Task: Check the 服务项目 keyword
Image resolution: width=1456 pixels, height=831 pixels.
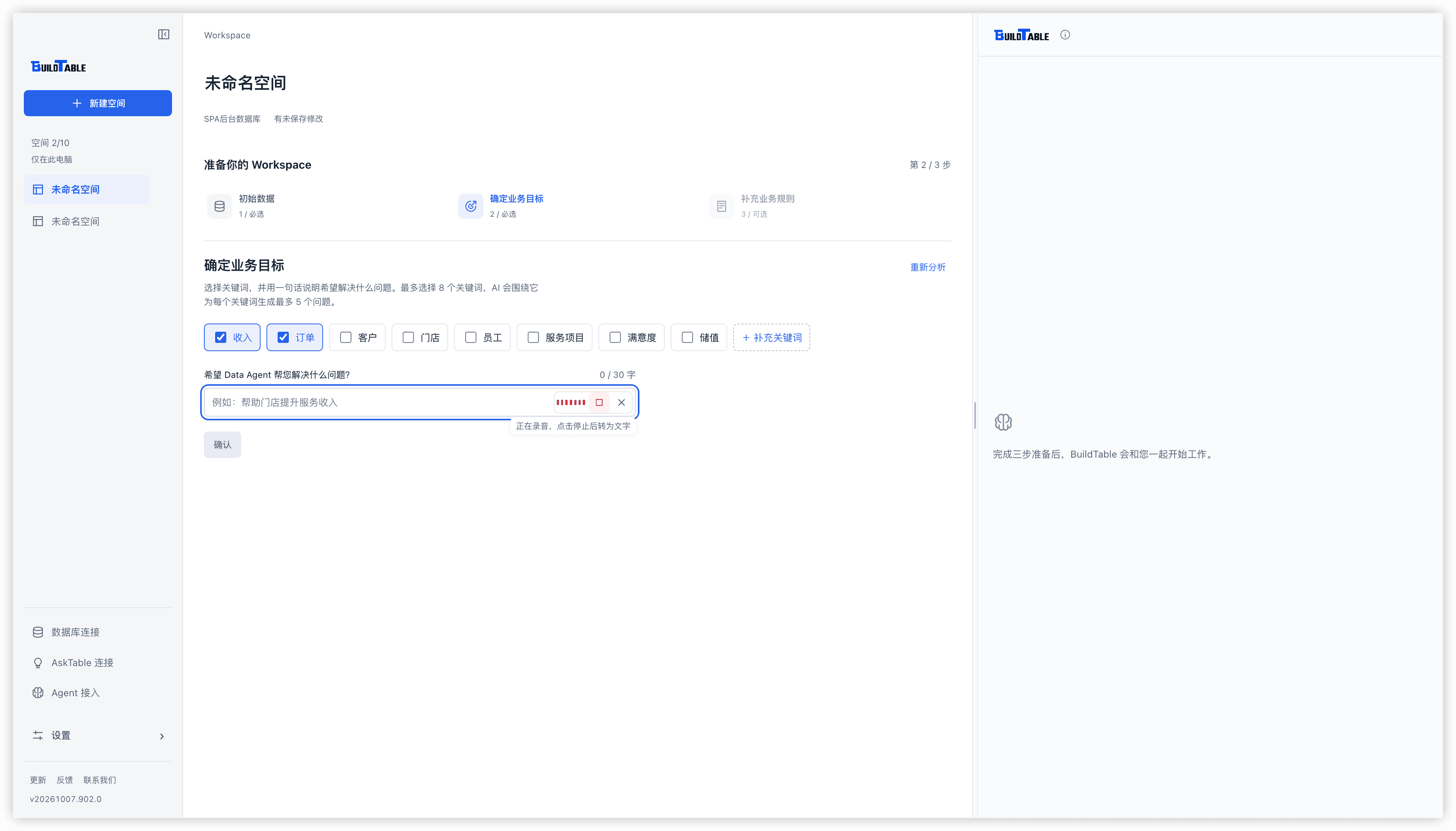Action: 554,337
